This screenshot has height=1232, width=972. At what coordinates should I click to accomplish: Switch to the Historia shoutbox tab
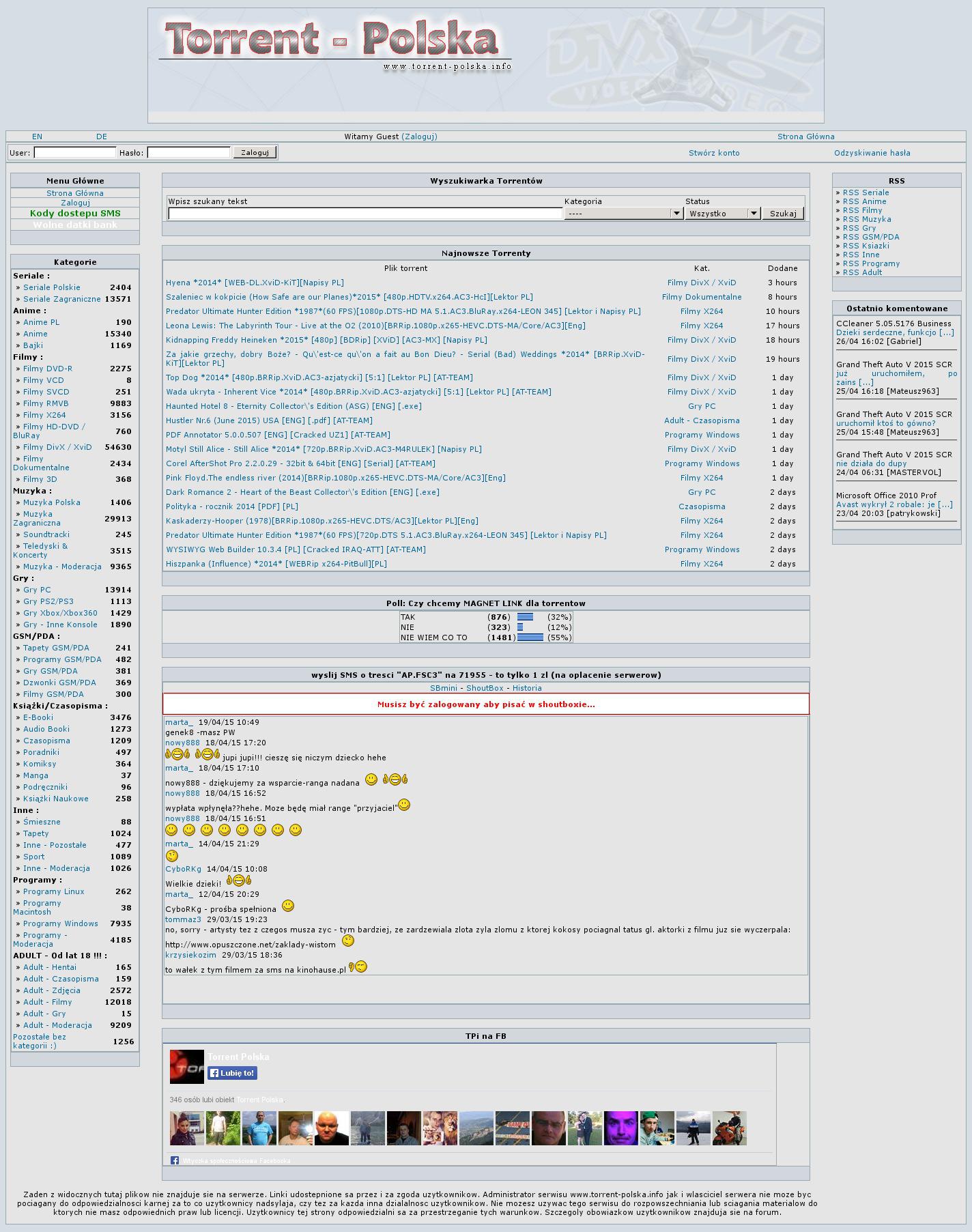527,688
